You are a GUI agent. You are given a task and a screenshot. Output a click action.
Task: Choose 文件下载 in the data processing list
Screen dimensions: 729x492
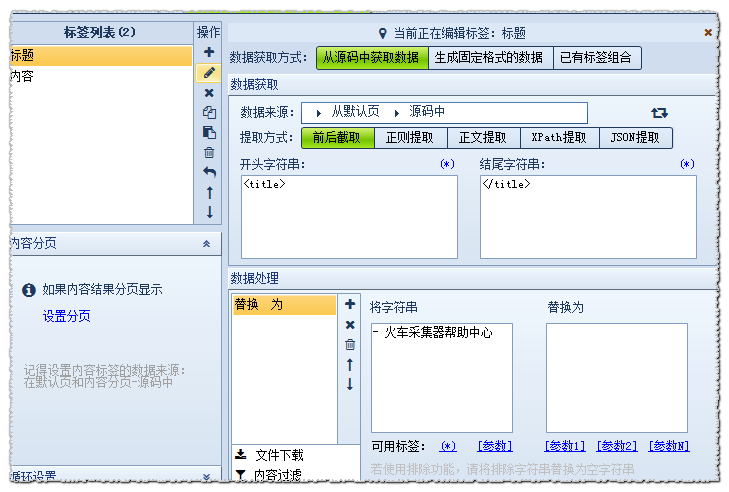click(277, 455)
